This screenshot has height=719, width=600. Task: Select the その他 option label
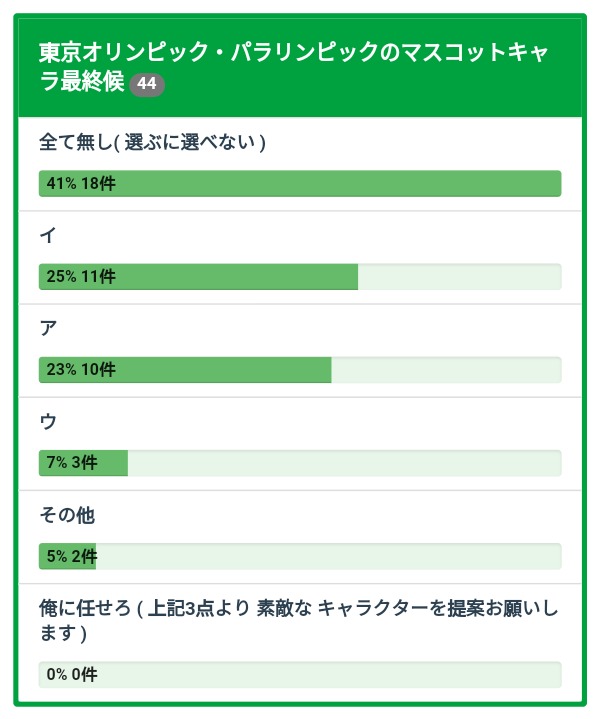[x=66, y=515]
